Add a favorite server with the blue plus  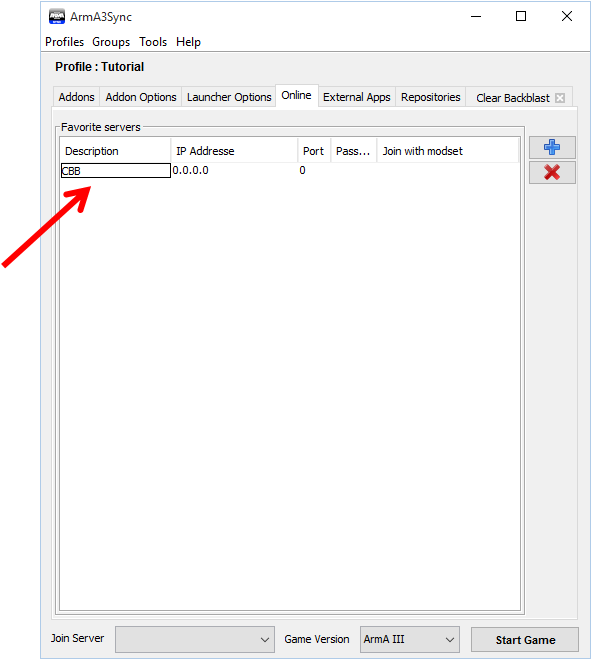click(x=552, y=147)
